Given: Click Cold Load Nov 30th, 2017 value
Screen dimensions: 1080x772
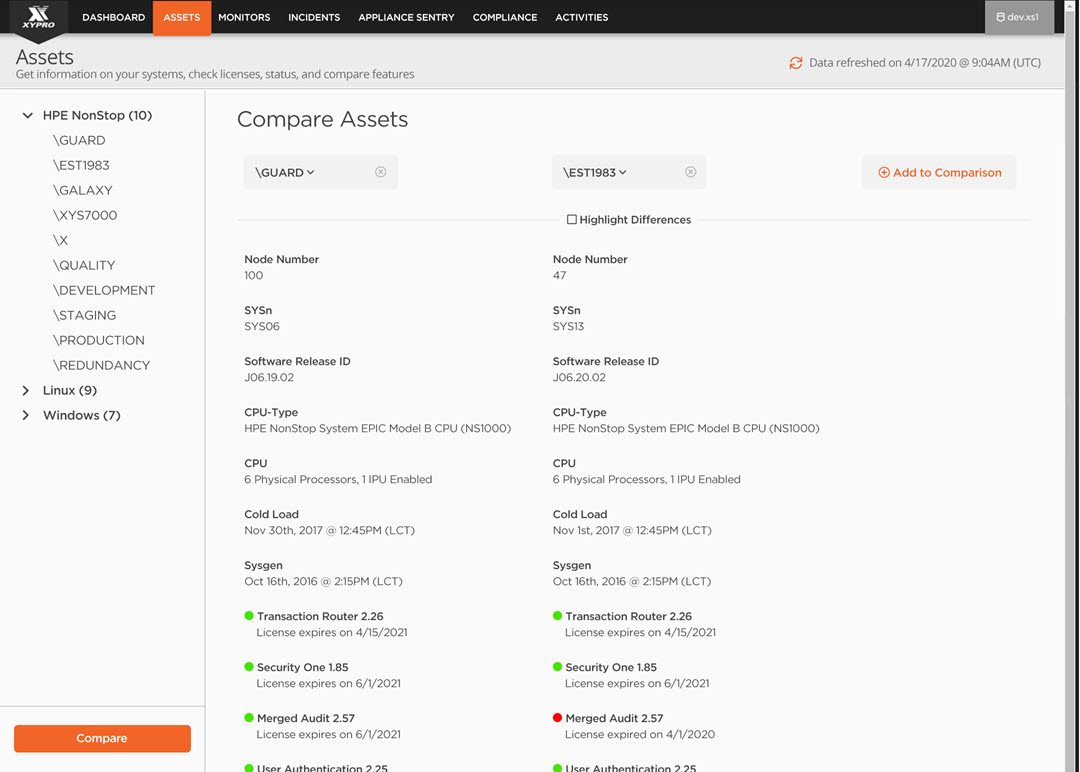Looking at the screenshot, I should pos(330,530).
